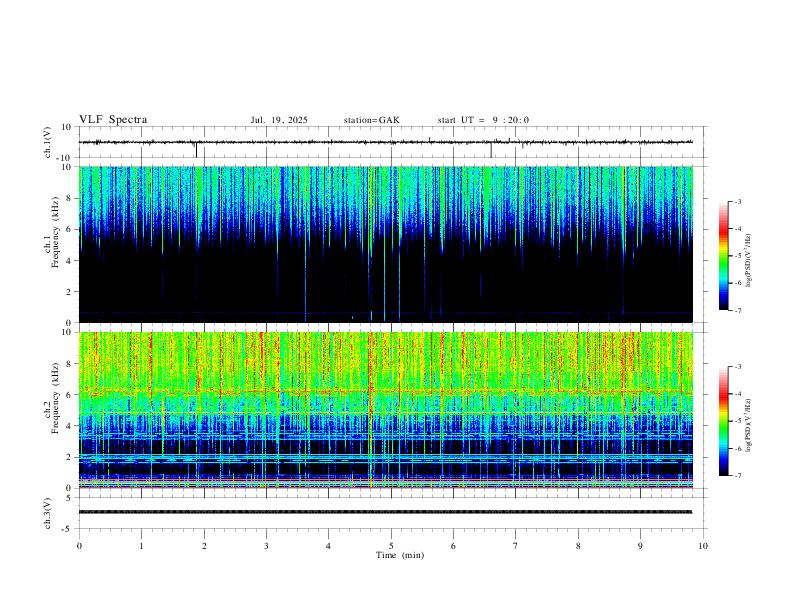Click the ch.2 PSD color scale bar
This screenshot has width=792, height=612.
(724, 421)
